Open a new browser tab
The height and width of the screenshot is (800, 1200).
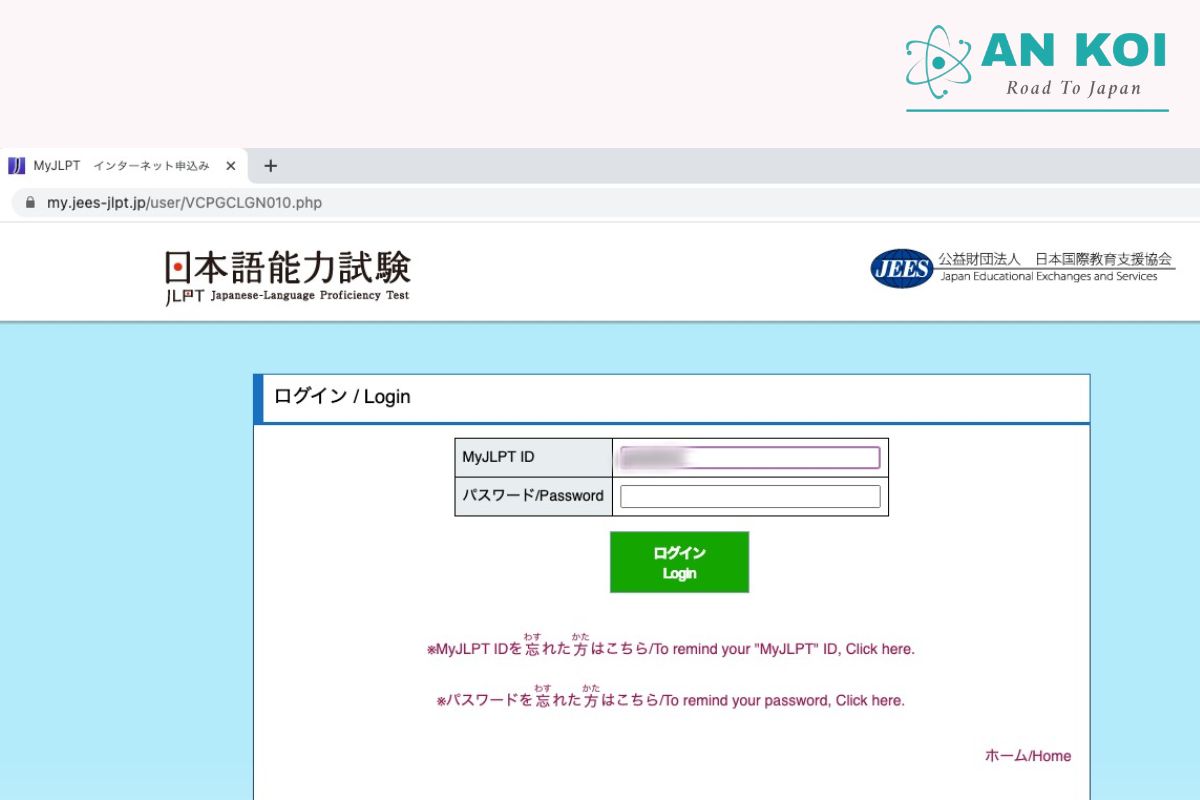coord(270,166)
